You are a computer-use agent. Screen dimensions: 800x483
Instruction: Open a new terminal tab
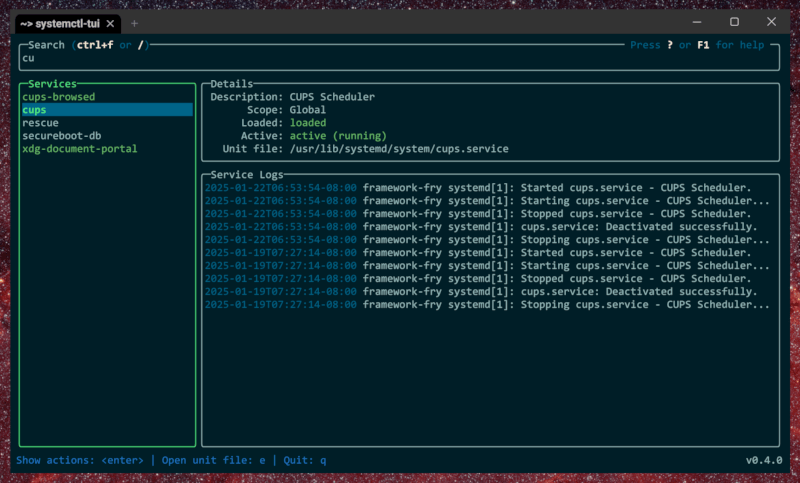pos(134,23)
